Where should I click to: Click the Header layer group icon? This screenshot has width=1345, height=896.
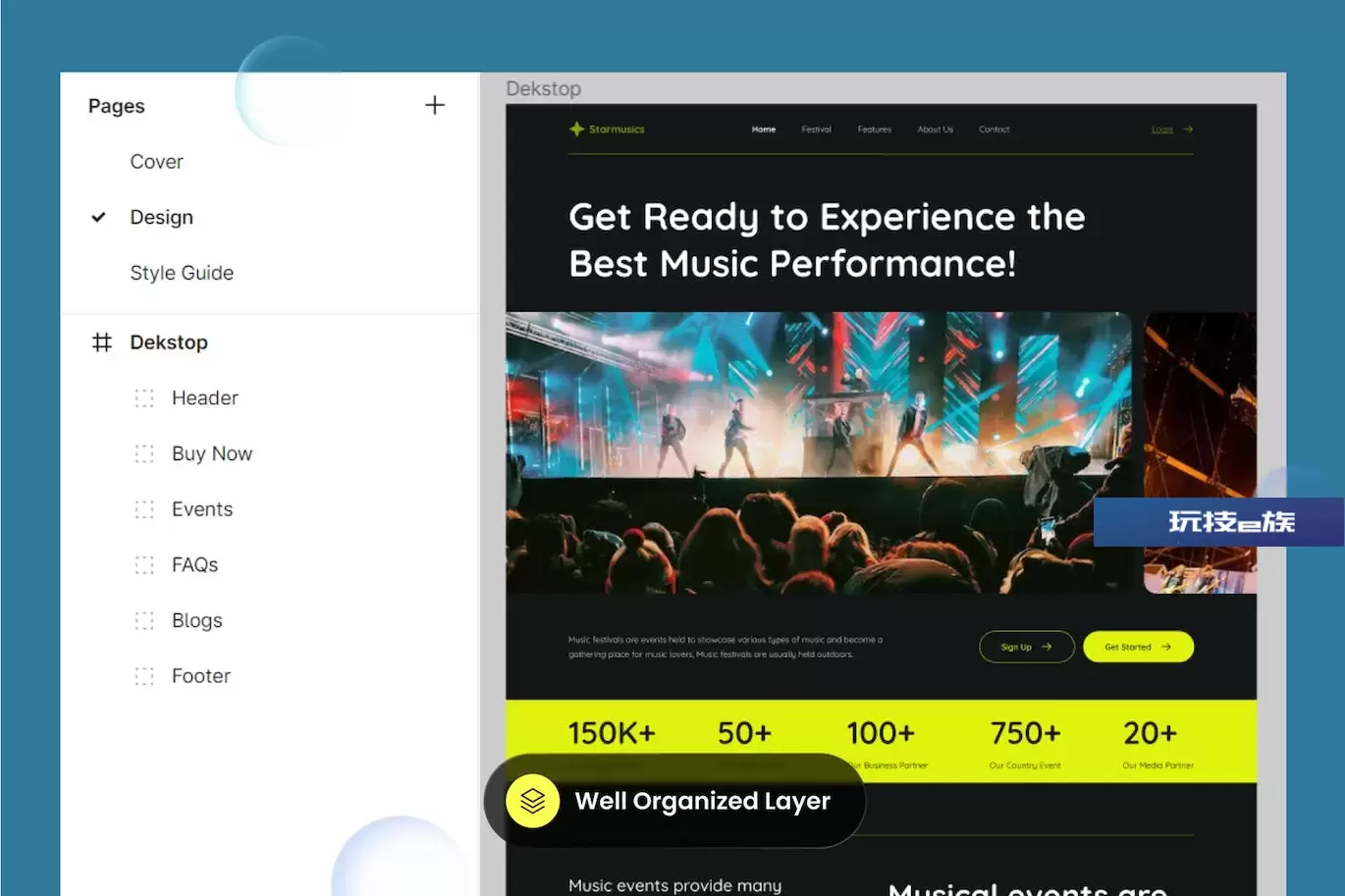[144, 398]
